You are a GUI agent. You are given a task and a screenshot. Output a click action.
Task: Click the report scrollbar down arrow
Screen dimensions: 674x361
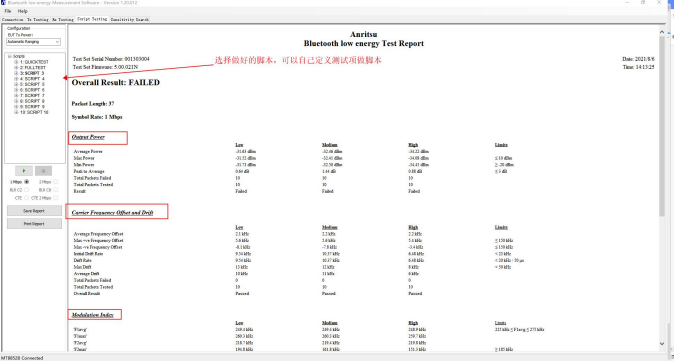point(662,343)
